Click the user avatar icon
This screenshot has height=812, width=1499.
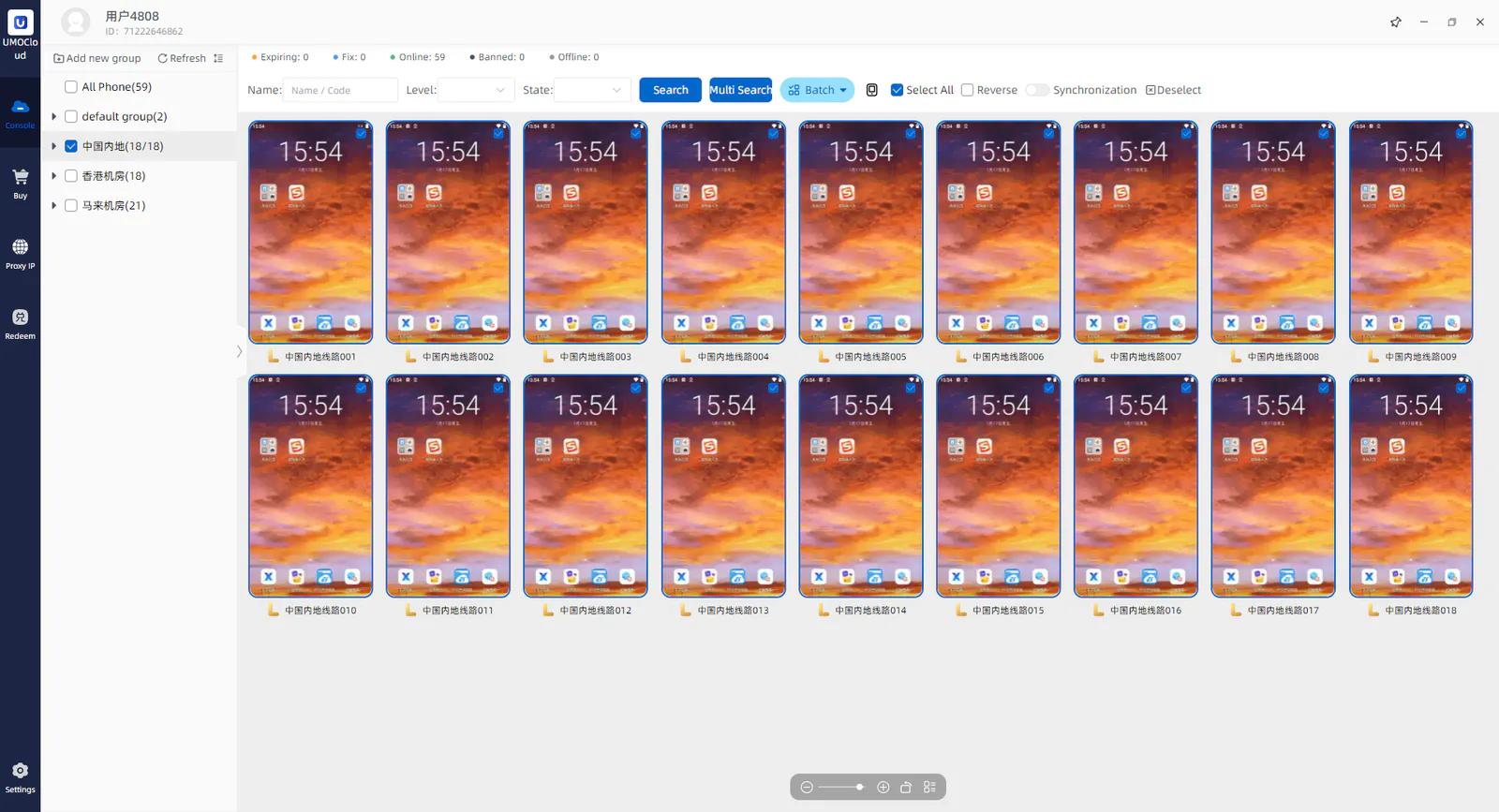[76, 22]
